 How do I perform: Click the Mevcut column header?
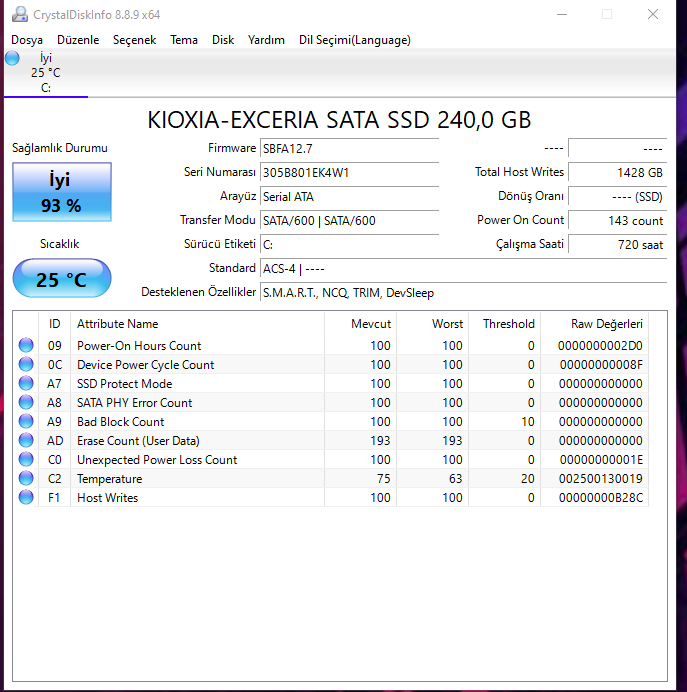click(360, 323)
